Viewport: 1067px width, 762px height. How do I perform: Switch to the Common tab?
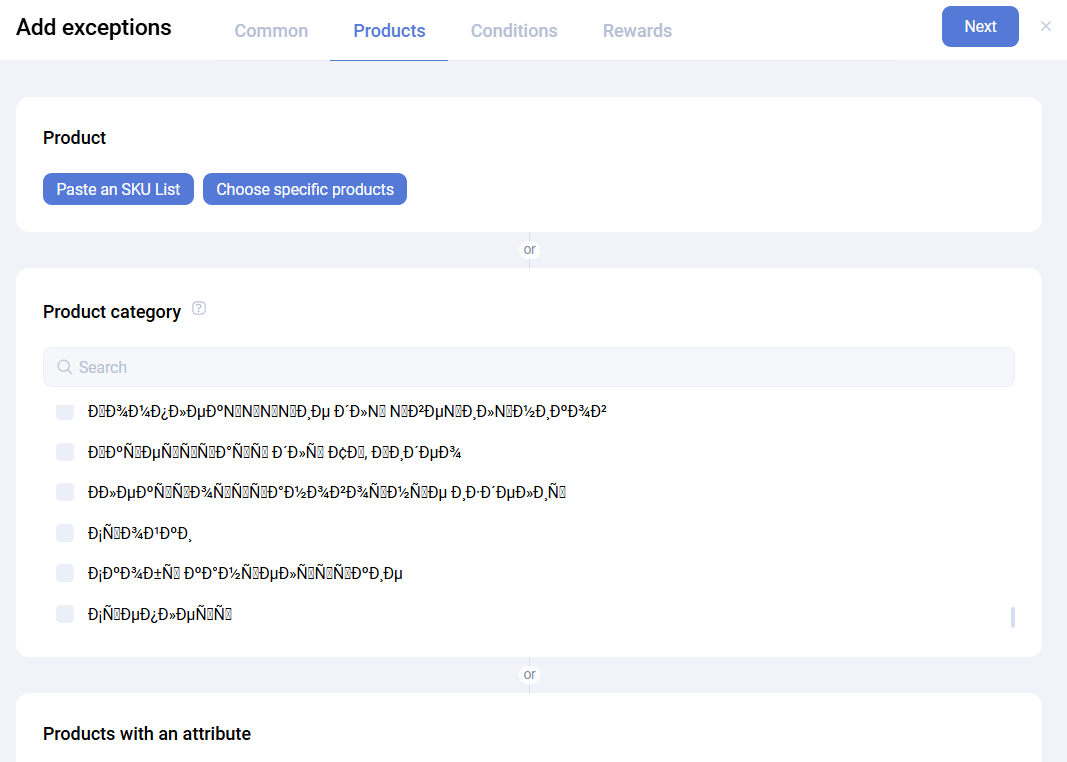point(271,31)
